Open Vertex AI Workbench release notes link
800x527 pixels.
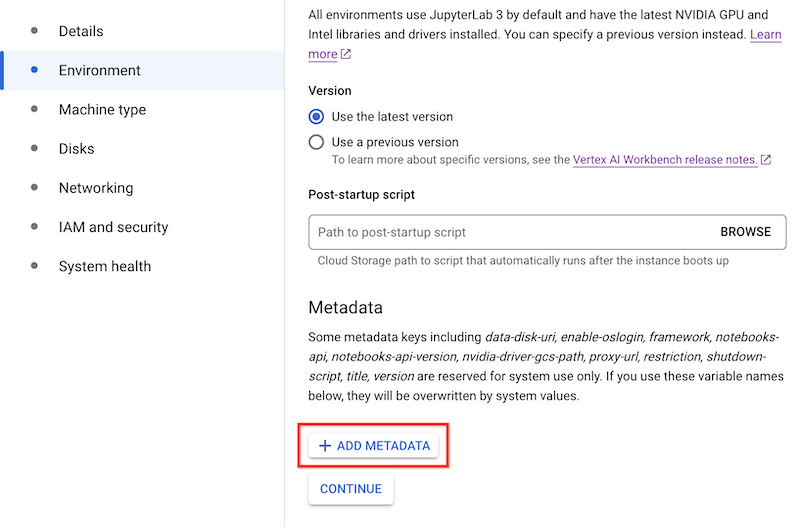coord(665,160)
